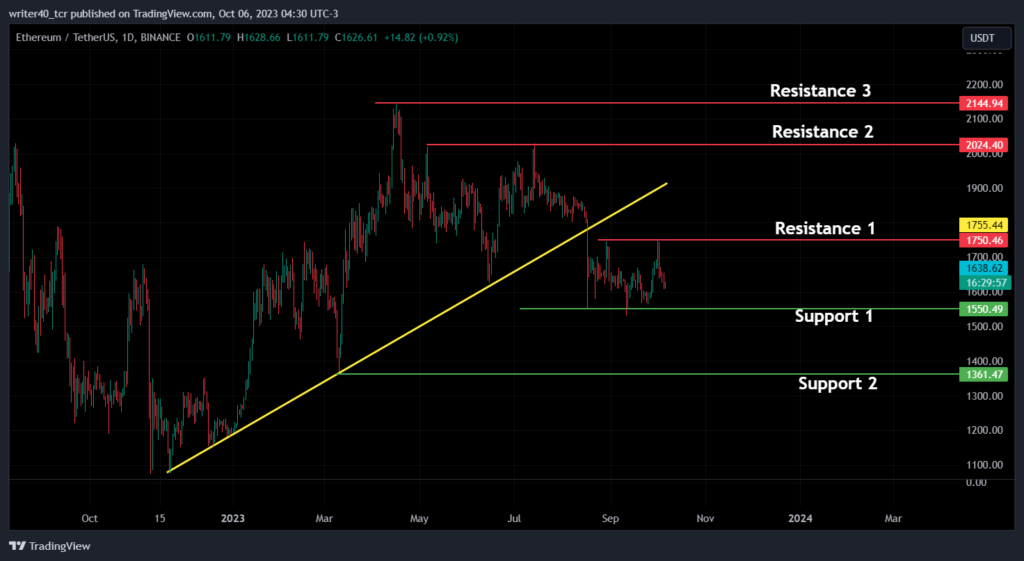Click the open value O1611.79
This screenshot has width=1024, height=561.
pos(209,38)
